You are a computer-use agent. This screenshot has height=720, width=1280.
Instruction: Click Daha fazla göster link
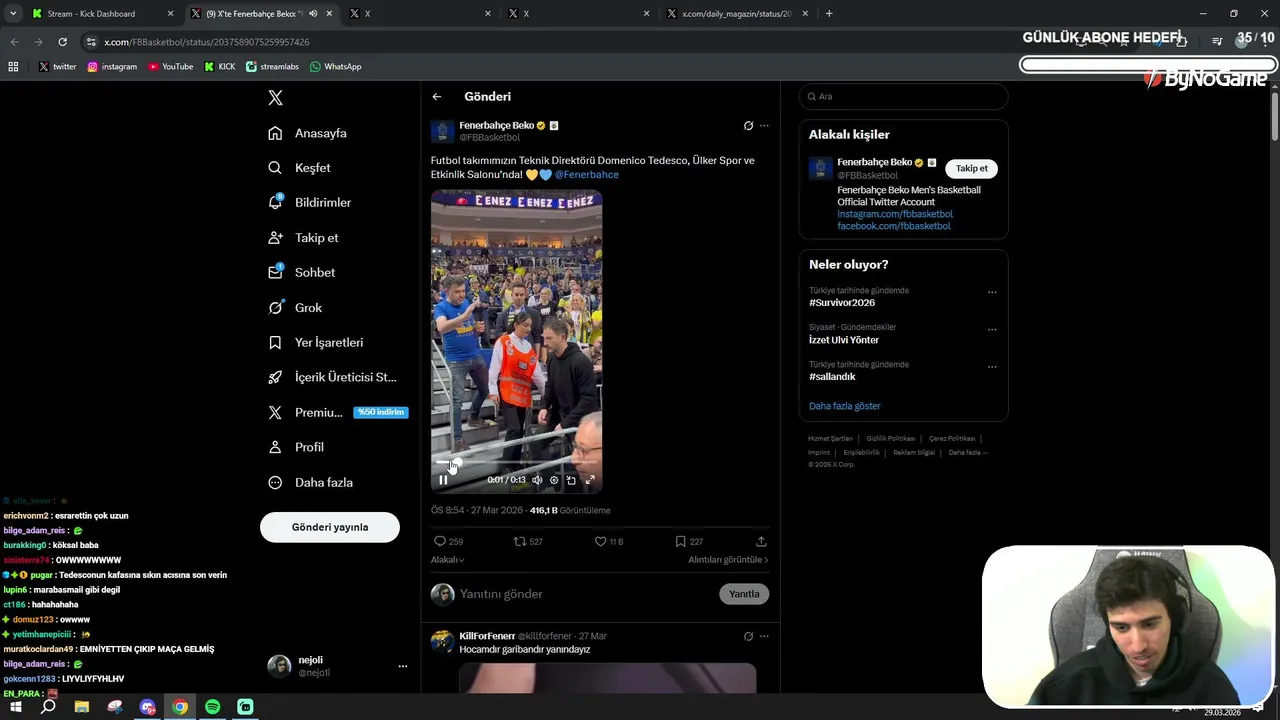845,406
